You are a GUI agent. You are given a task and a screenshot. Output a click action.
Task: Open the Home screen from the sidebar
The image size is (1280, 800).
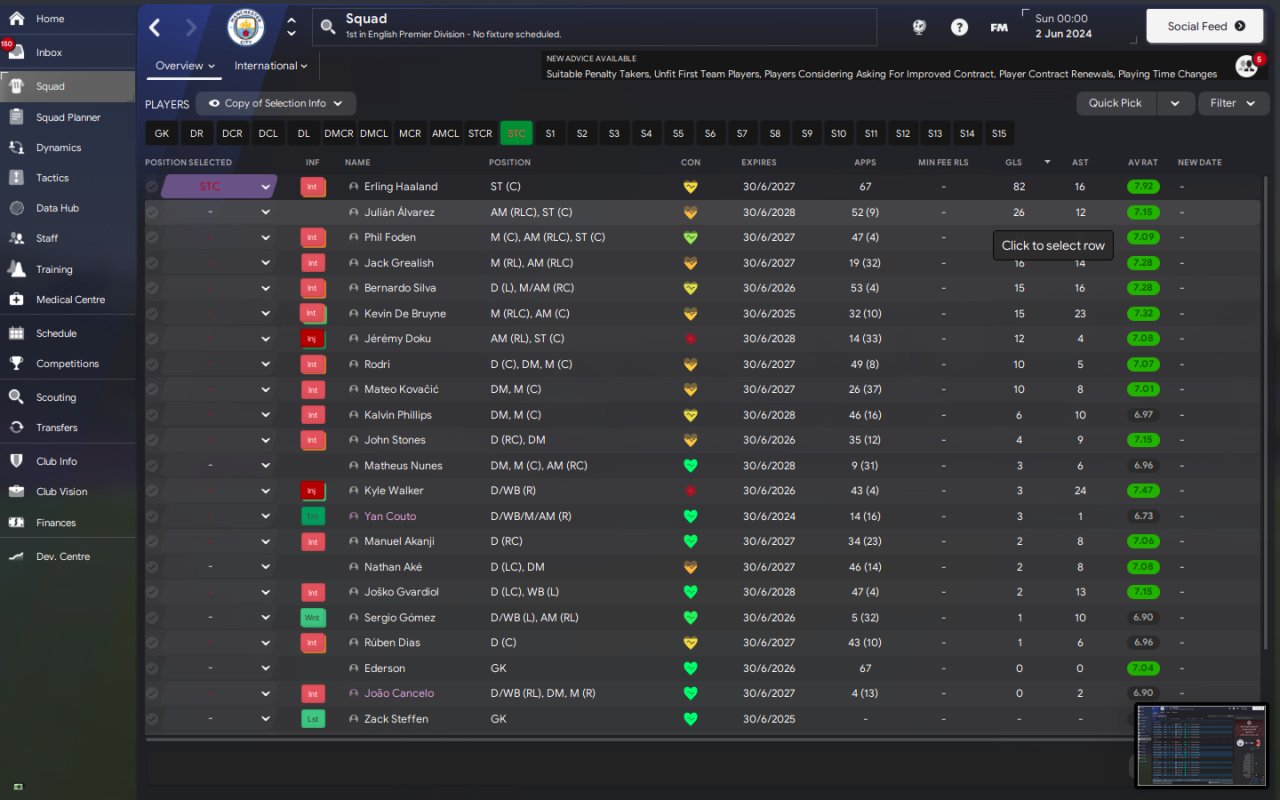[67, 18]
